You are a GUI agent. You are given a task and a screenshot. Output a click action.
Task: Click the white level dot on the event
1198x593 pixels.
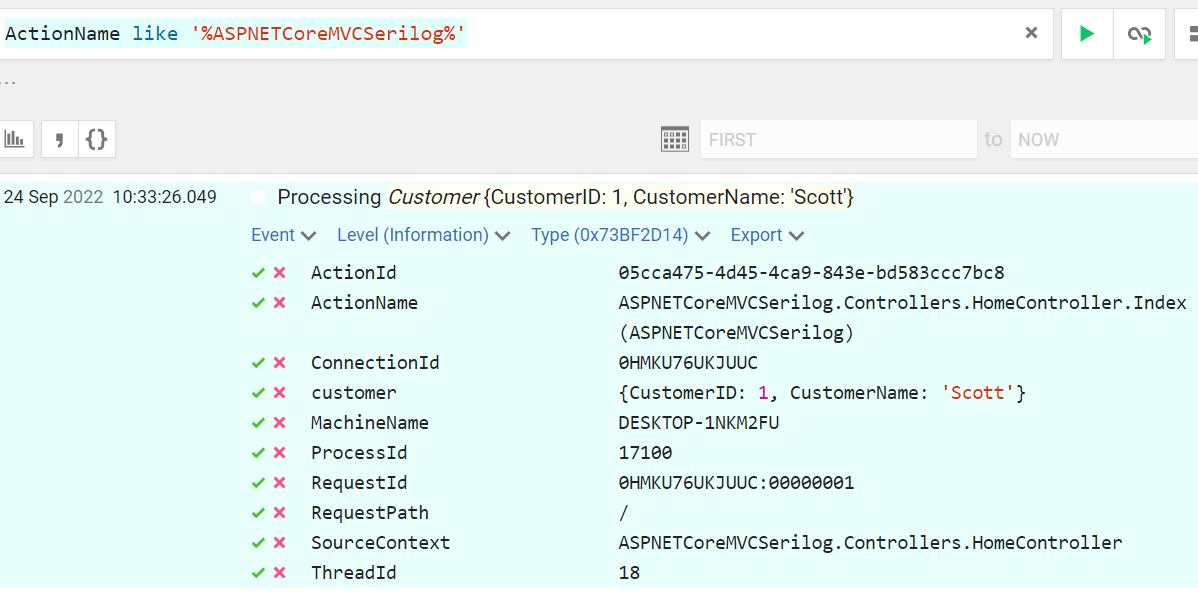point(258,197)
